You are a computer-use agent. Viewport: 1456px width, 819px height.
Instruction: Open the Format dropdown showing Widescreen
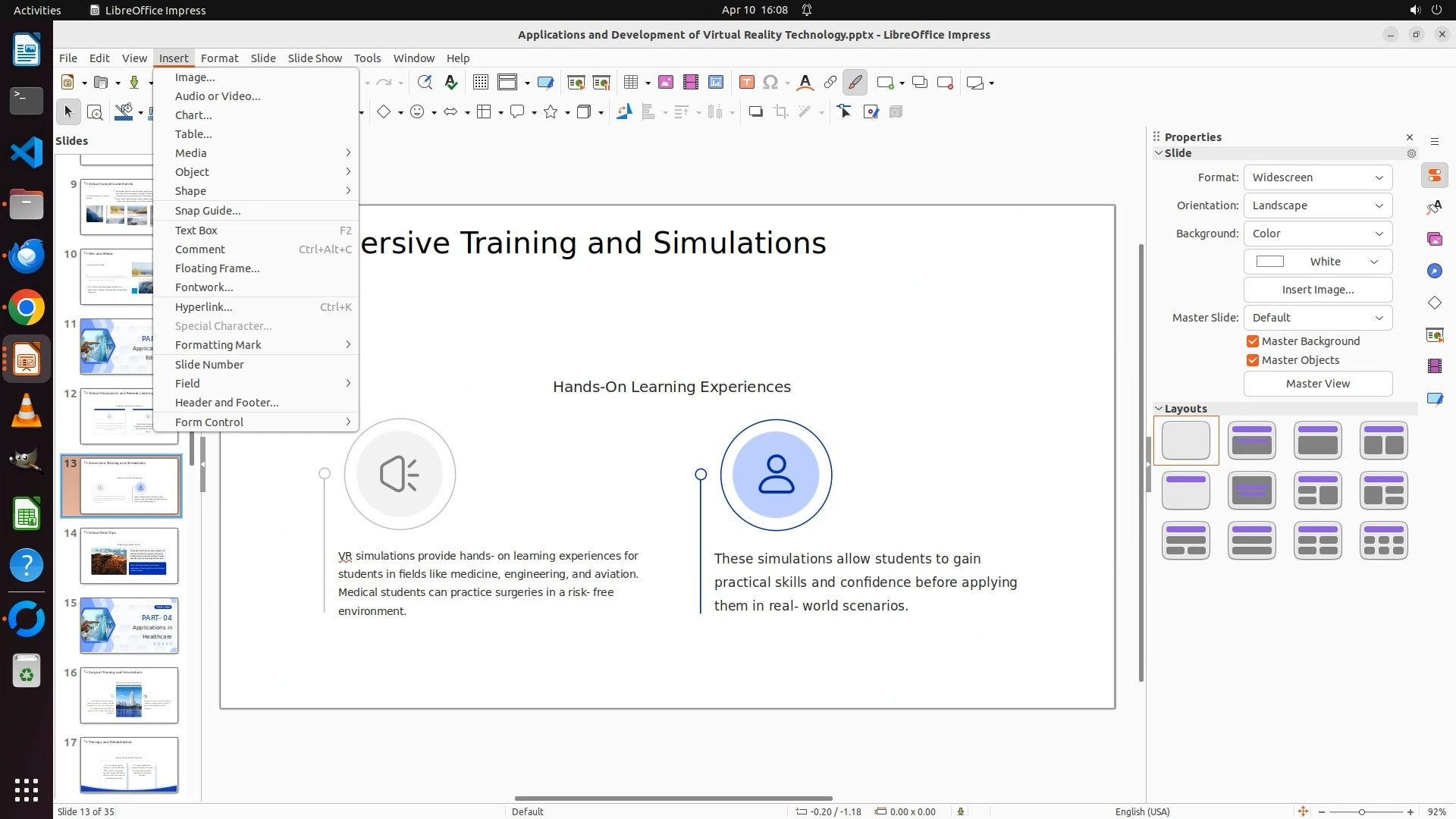(x=1317, y=177)
